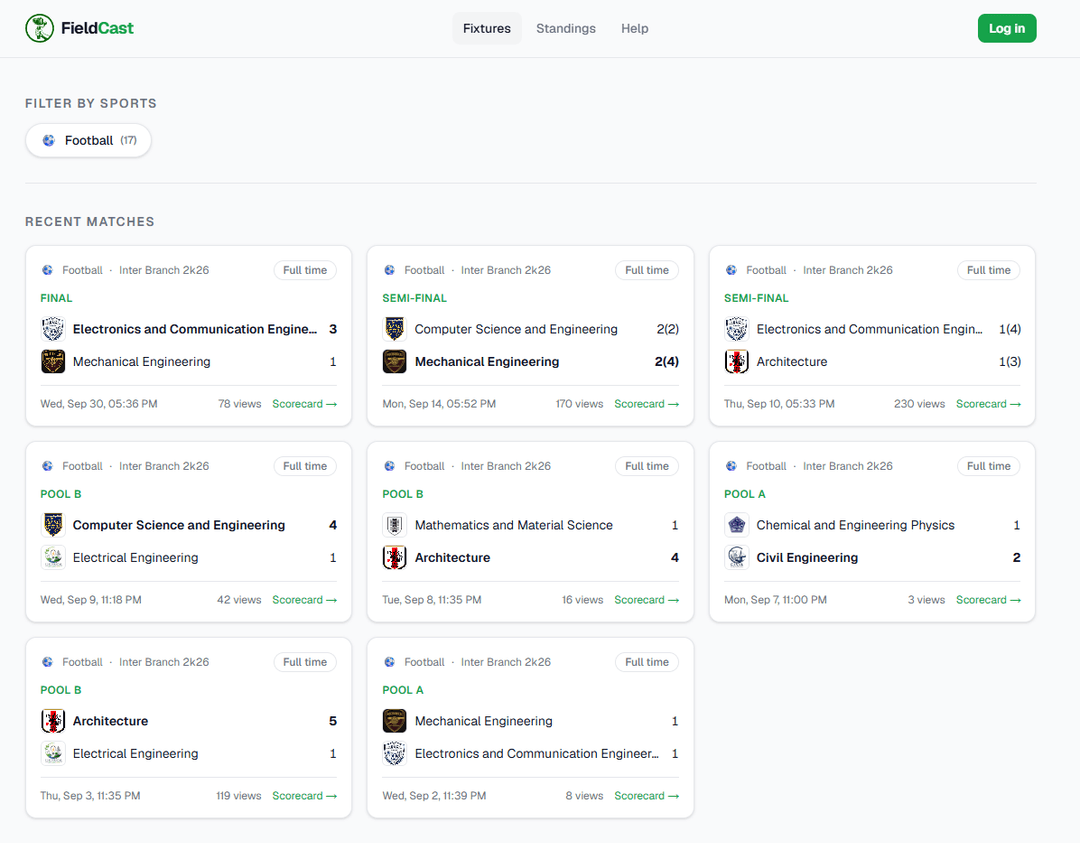Click Full time badge on Sep 7 Pool A card
Image resolution: width=1080 pixels, height=843 pixels.
[x=988, y=466]
